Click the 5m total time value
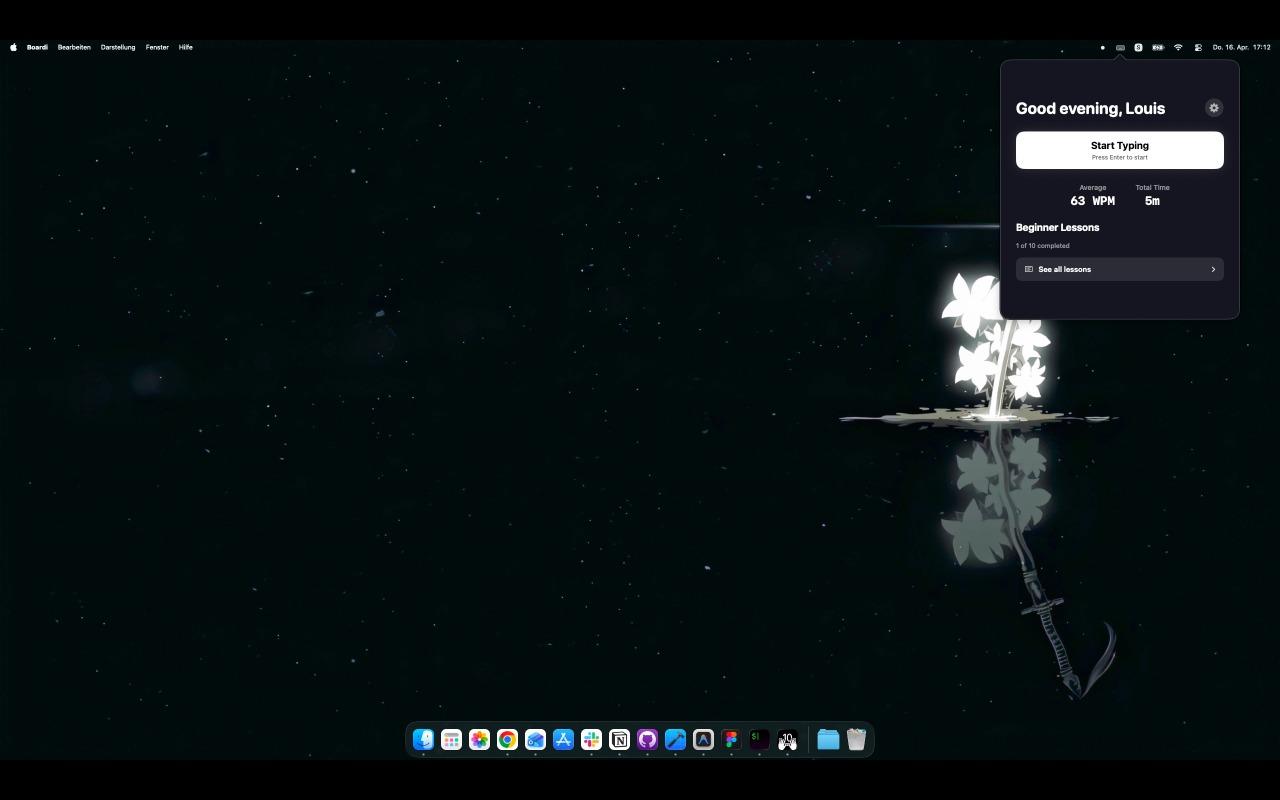 [1152, 201]
